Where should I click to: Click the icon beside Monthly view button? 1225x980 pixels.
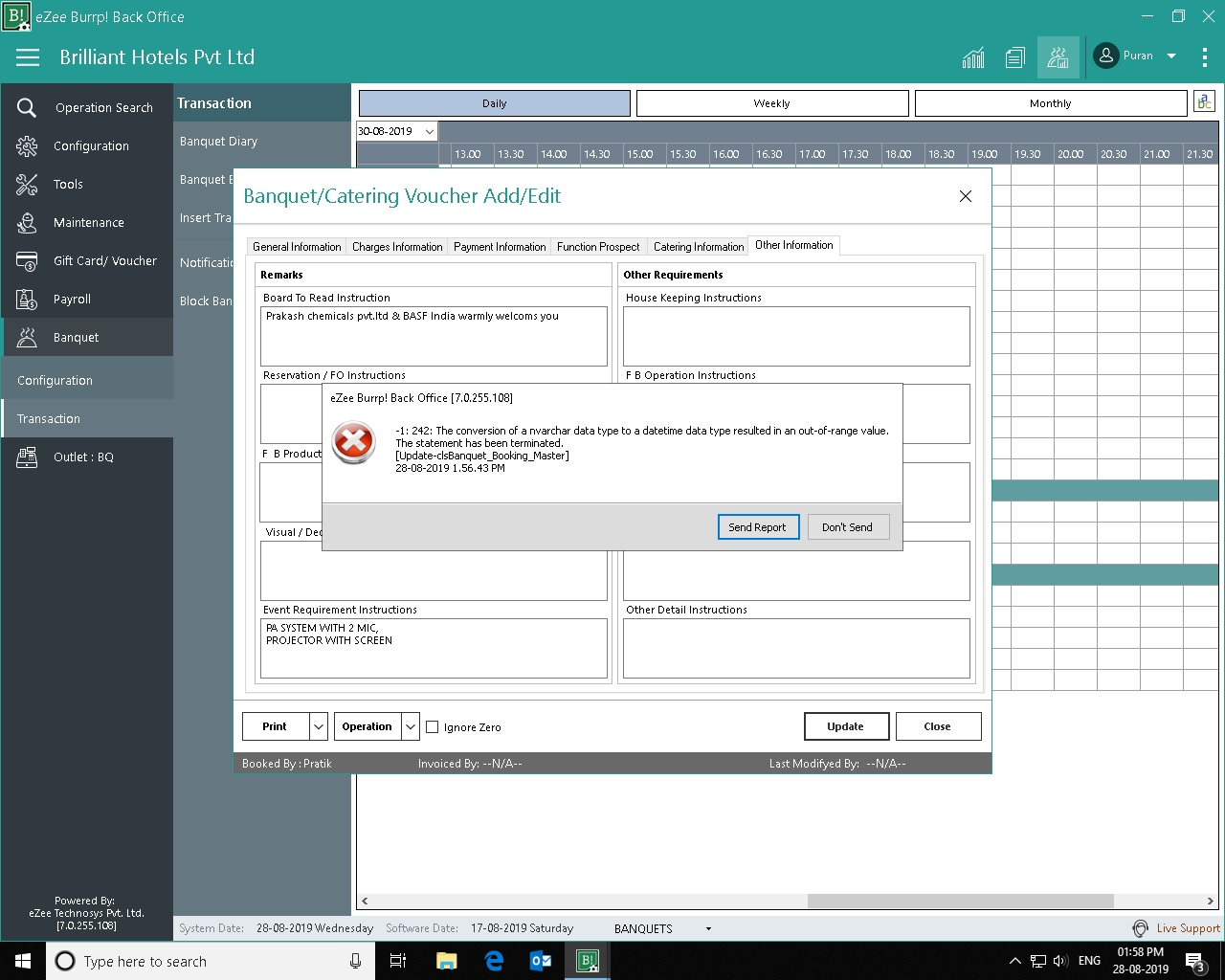click(1204, 101)
